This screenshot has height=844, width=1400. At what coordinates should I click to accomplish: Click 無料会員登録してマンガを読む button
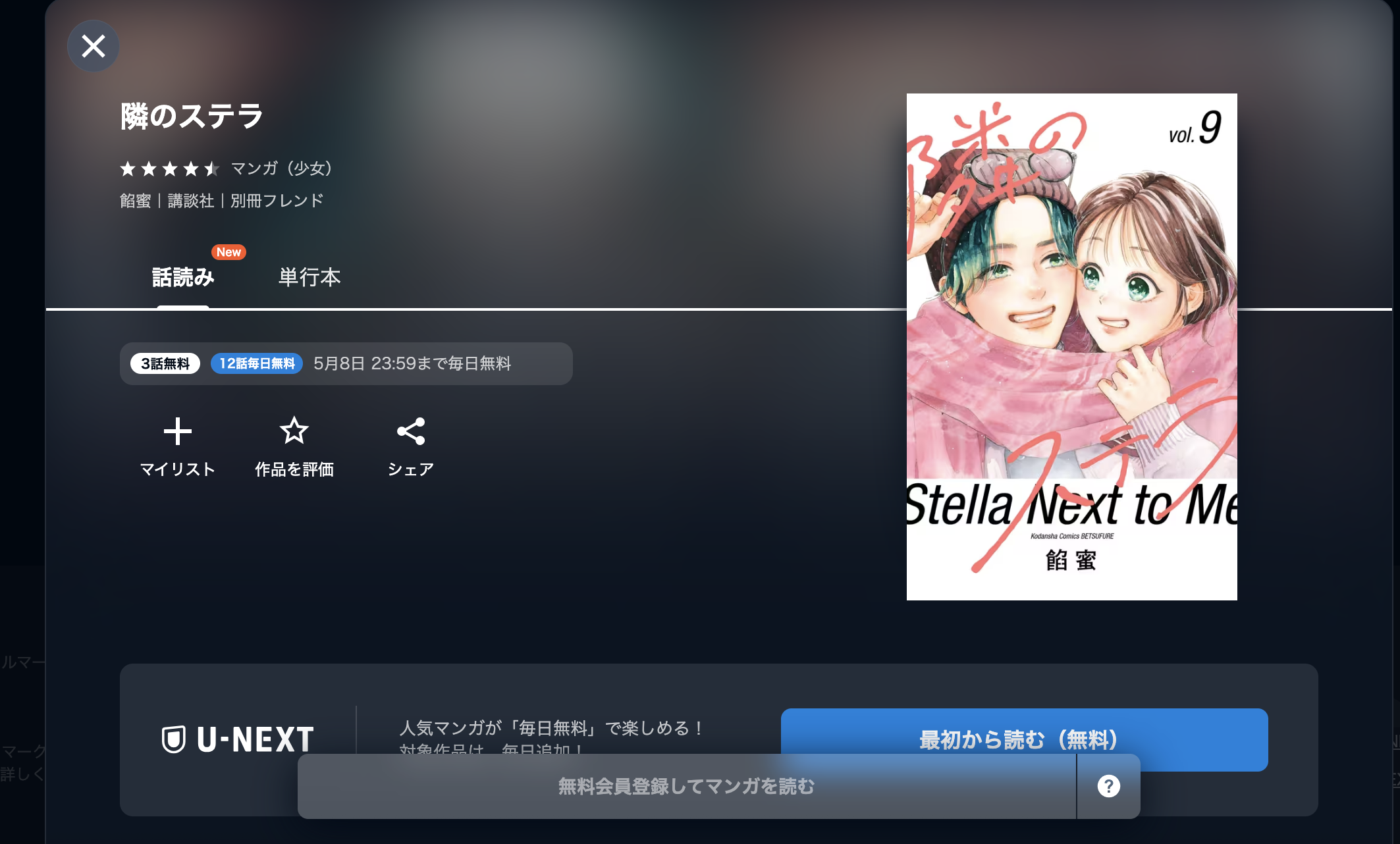(x=687, y=786)
